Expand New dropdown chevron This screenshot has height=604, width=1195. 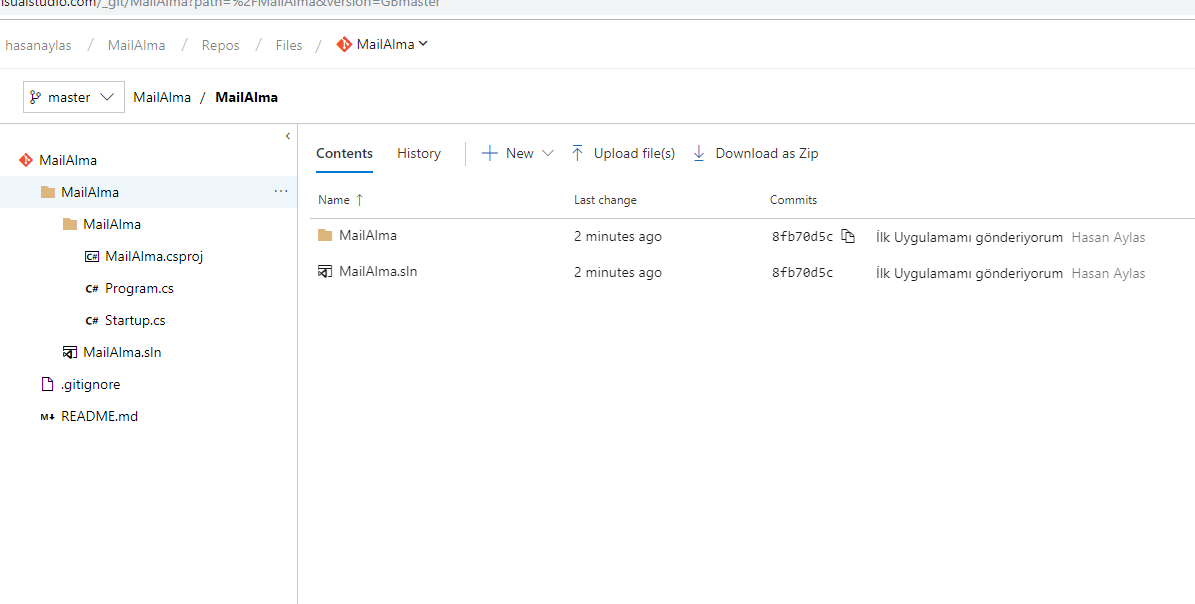(x=547, y=153)
